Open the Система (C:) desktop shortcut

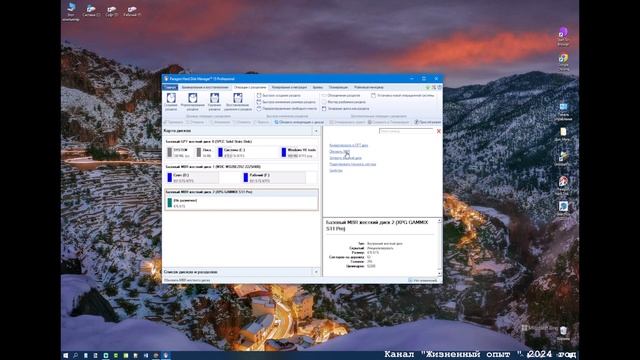point(91,11)
